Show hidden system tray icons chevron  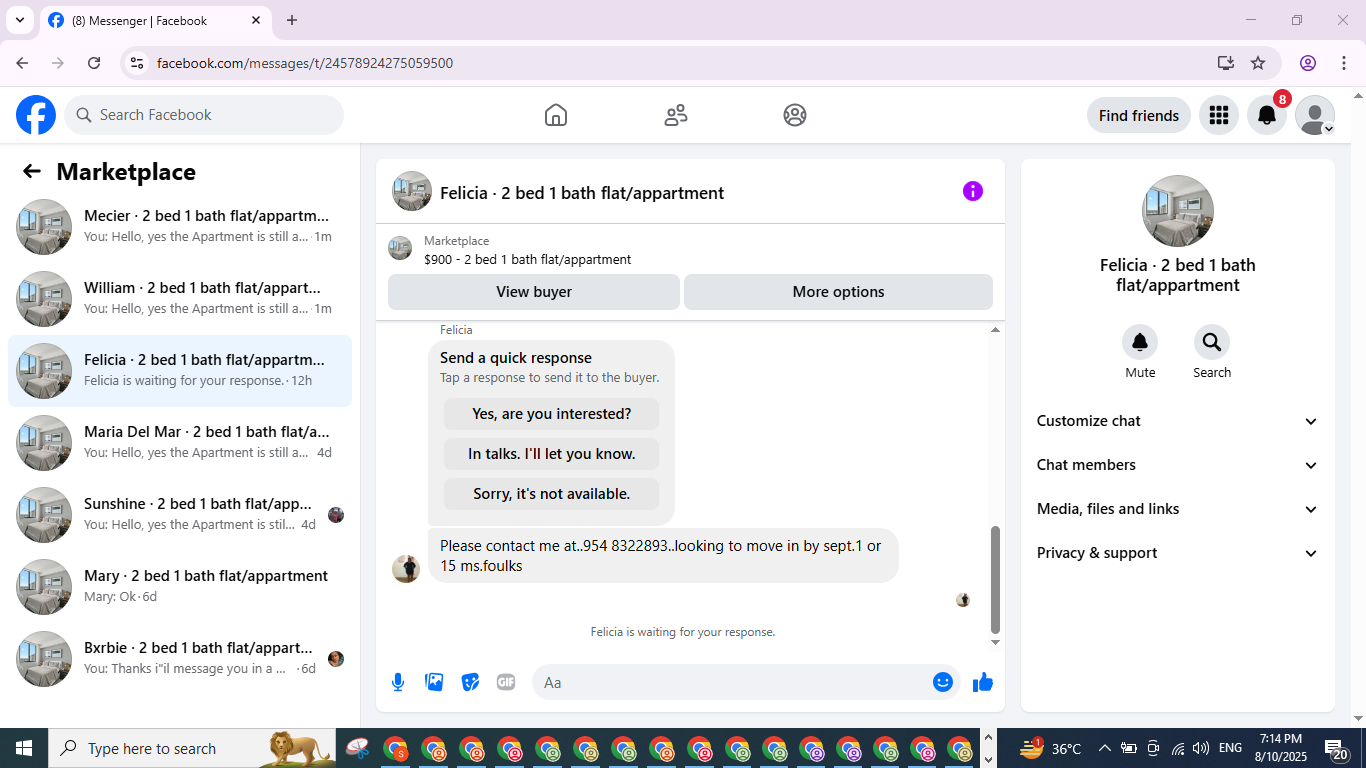1105,748
